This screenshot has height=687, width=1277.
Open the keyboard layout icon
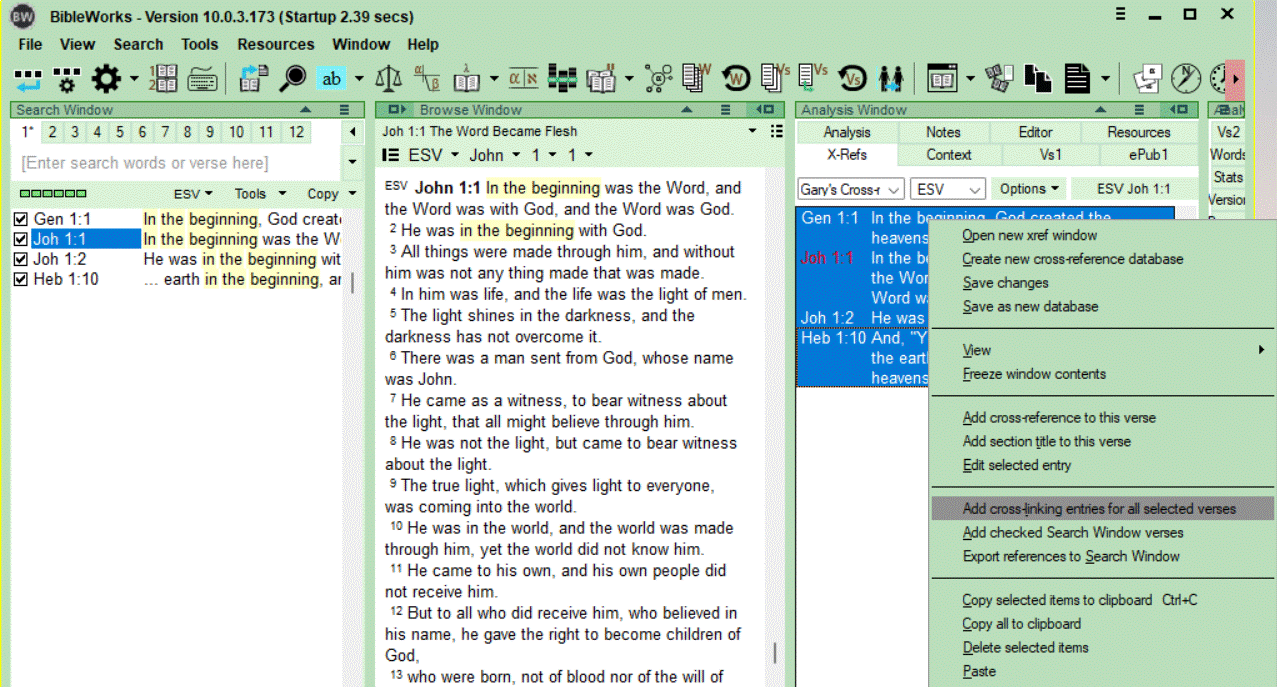click(x=203, y=78)
